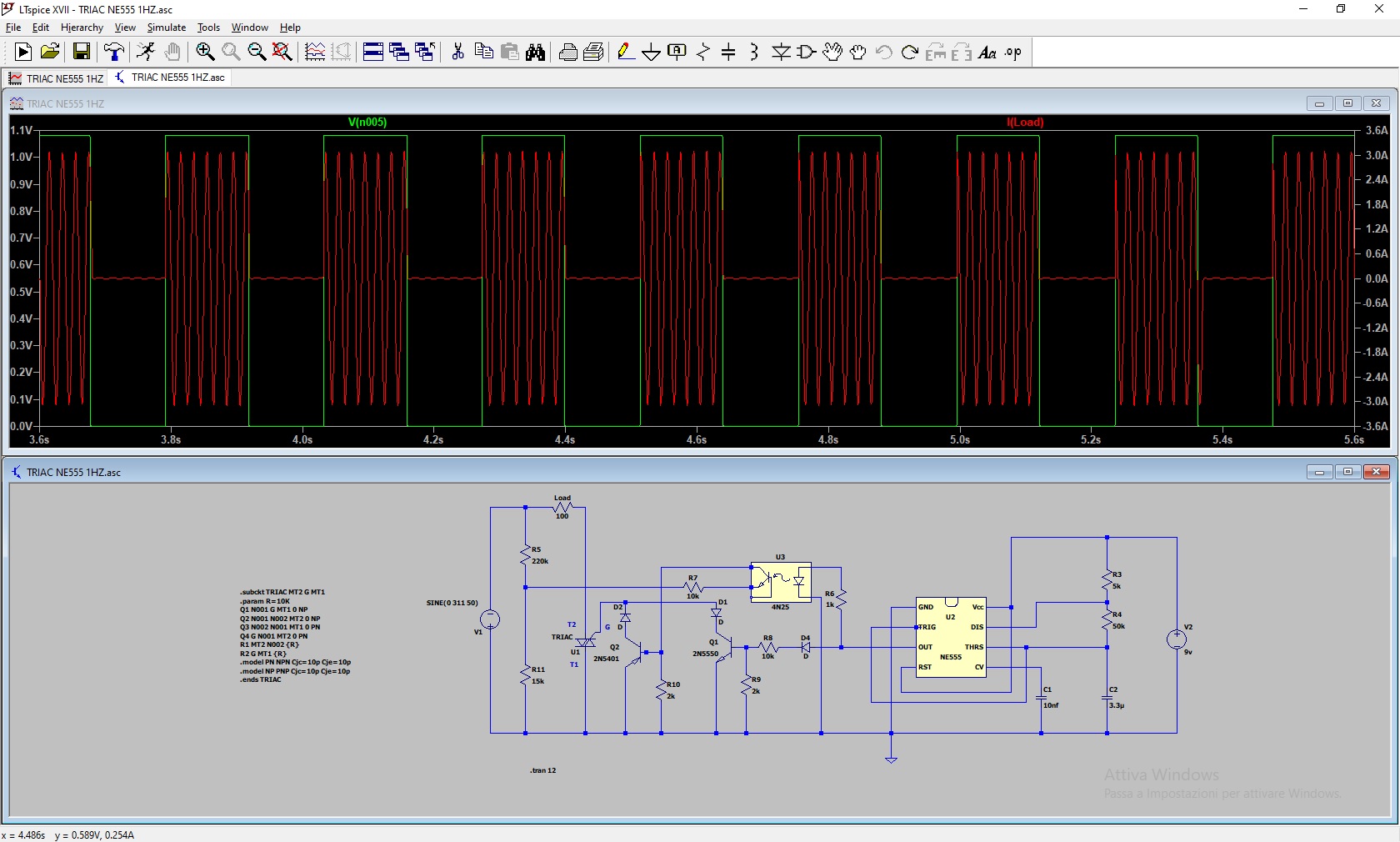Click the NE555 chip in schematic
The width and height of the screenshot is (1400, 842).
pos(951,637)
